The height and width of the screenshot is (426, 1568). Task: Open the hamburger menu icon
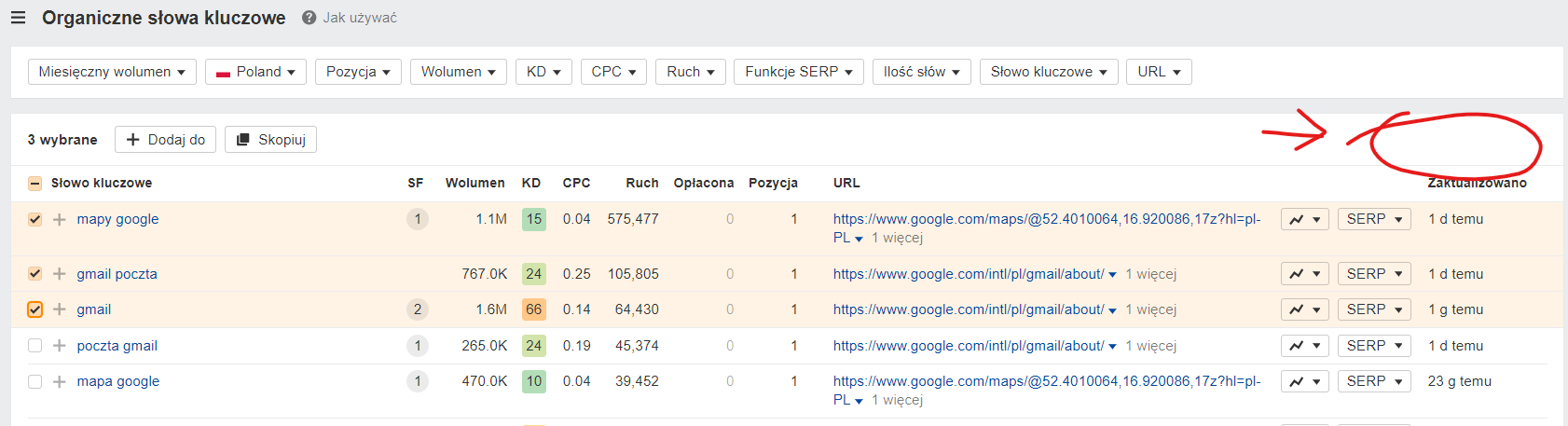18,18
